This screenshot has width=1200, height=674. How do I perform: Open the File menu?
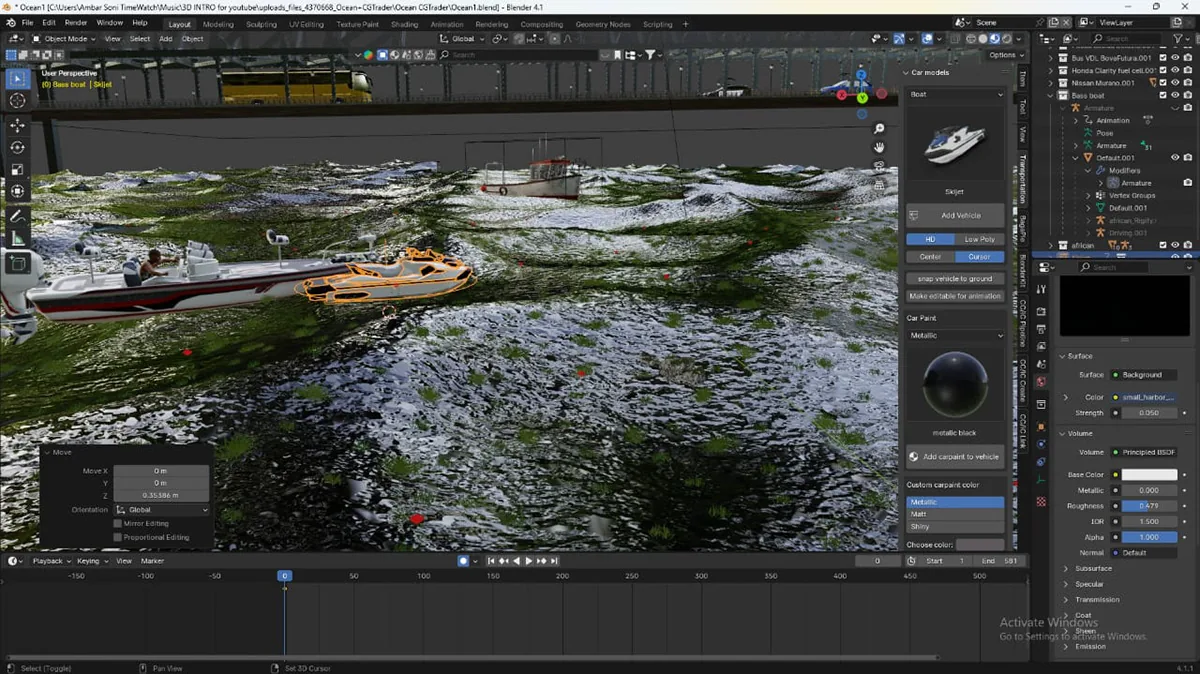click(27, 22)
